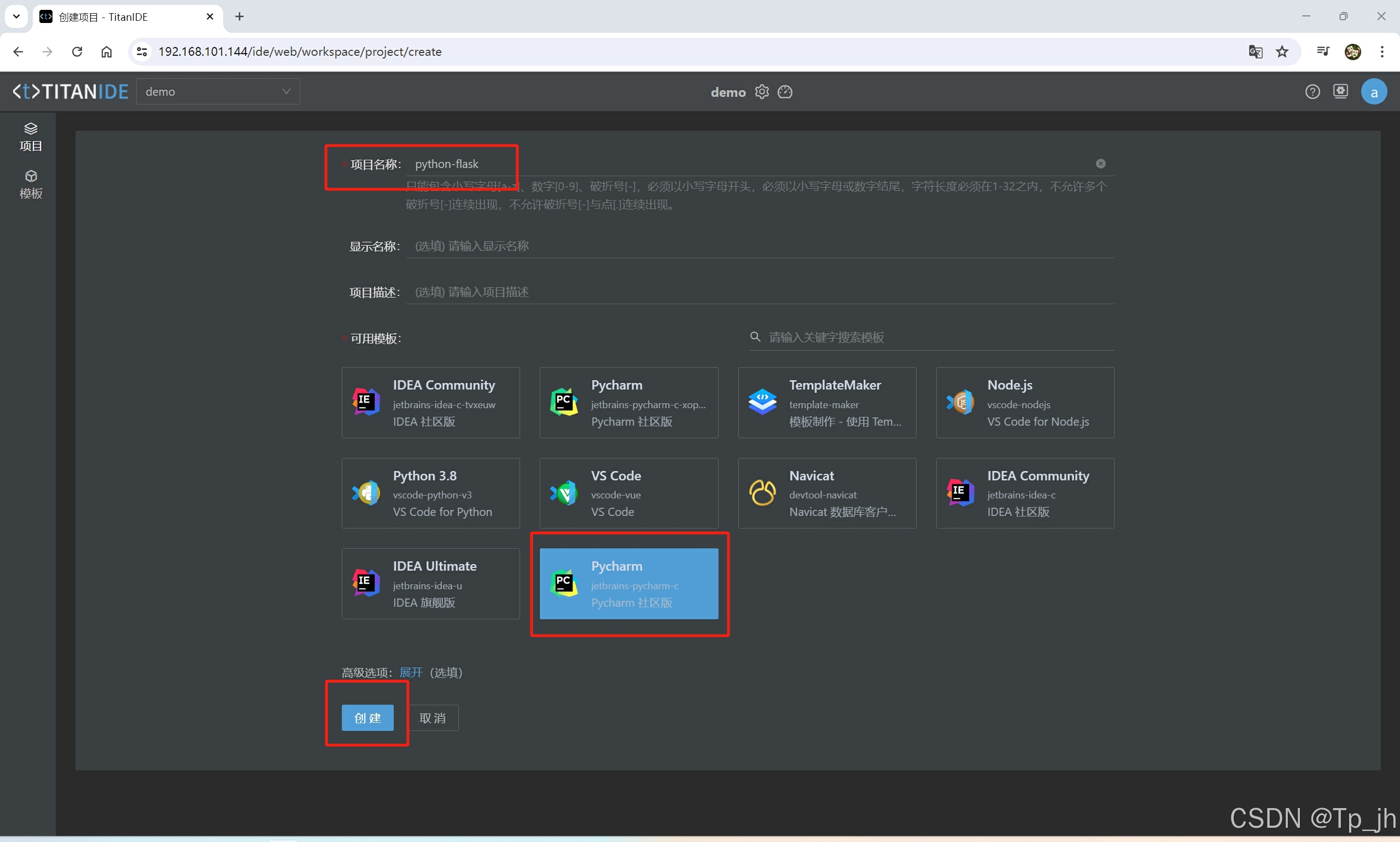The image size is (1400, 842).
Task: Clear the project name field
Action: click(1100, 164)
